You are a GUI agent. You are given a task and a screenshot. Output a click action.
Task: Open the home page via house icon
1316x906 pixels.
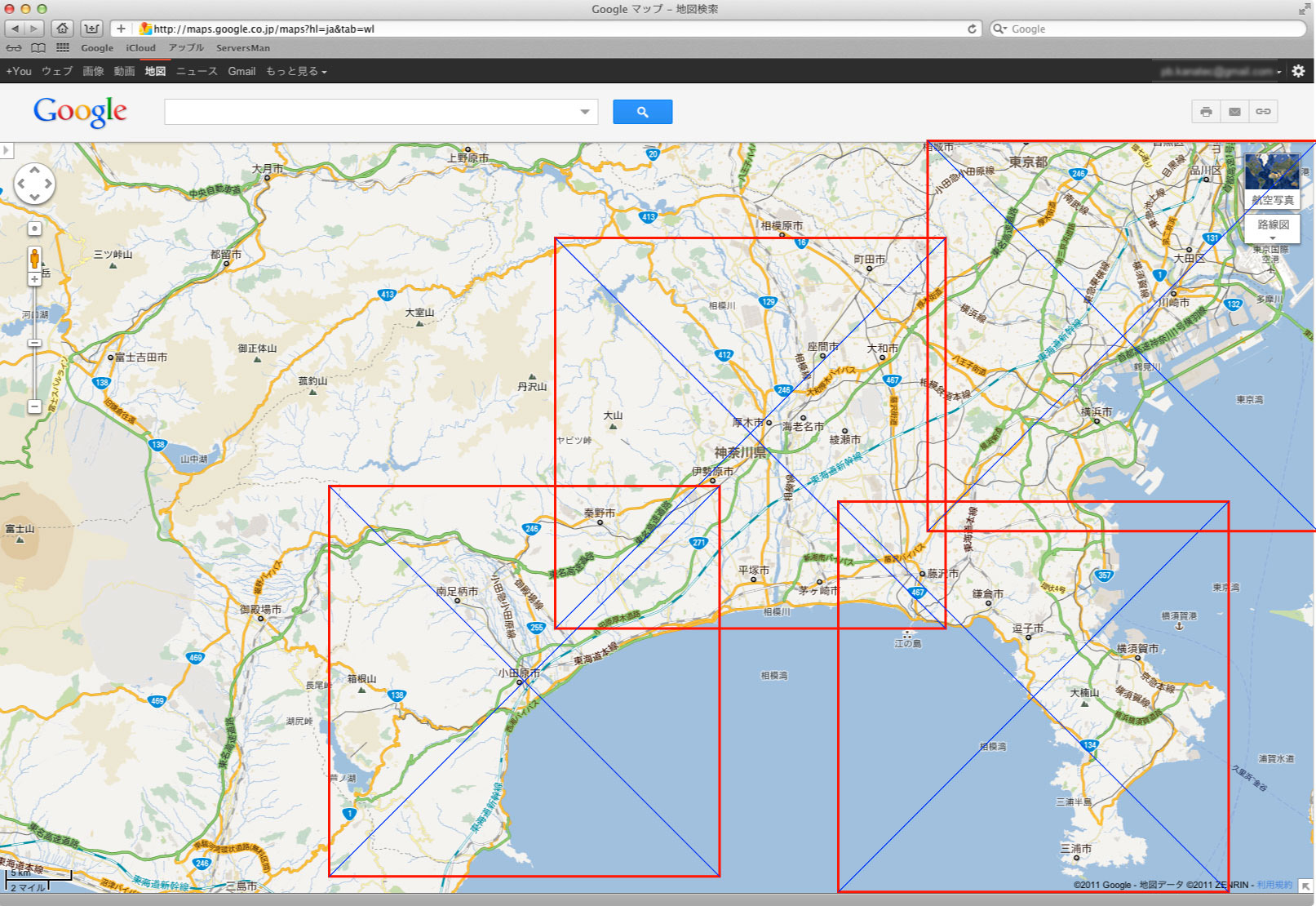tap(63, 29)
